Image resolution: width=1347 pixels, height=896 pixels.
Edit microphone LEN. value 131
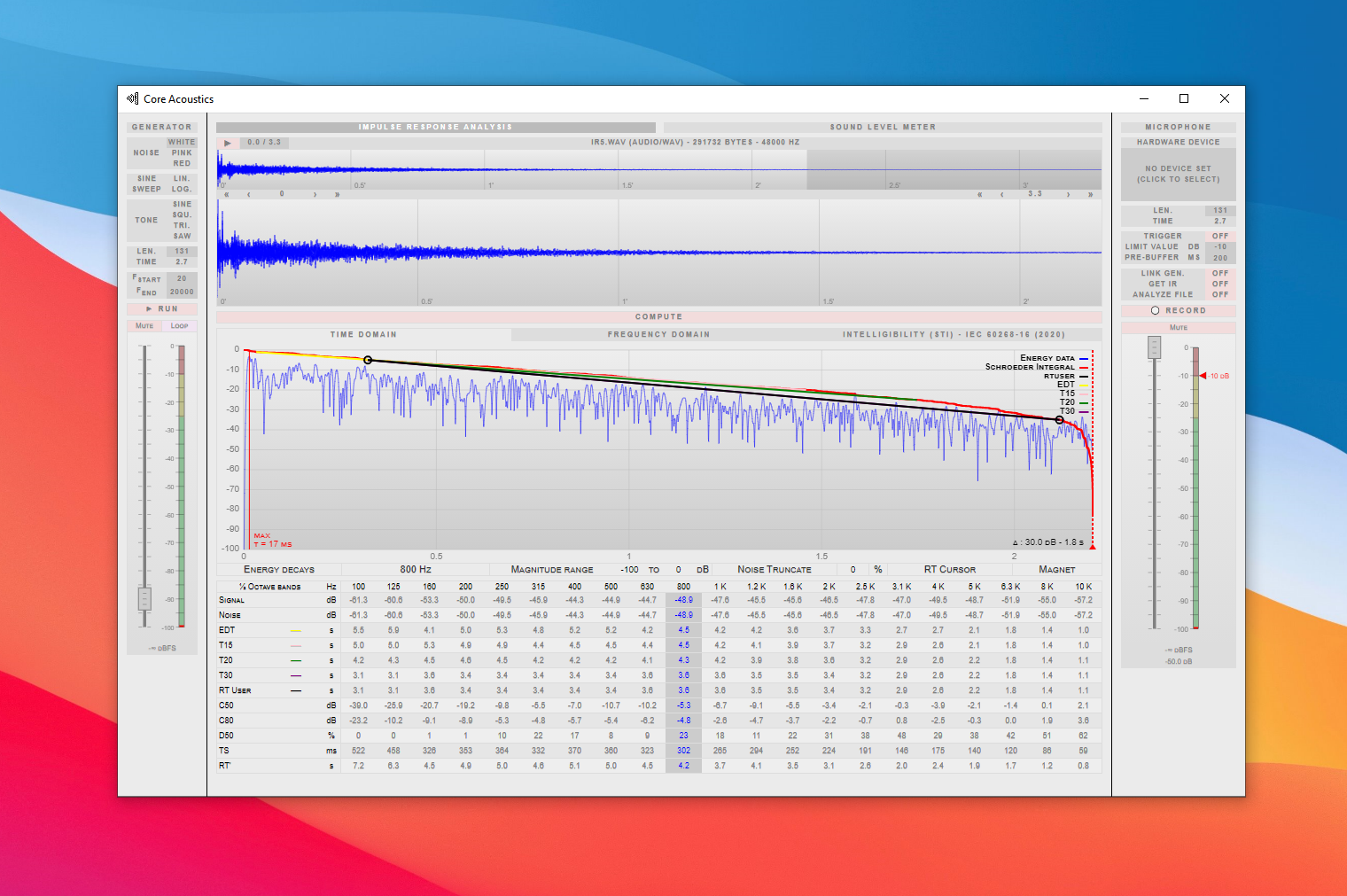1220,211
